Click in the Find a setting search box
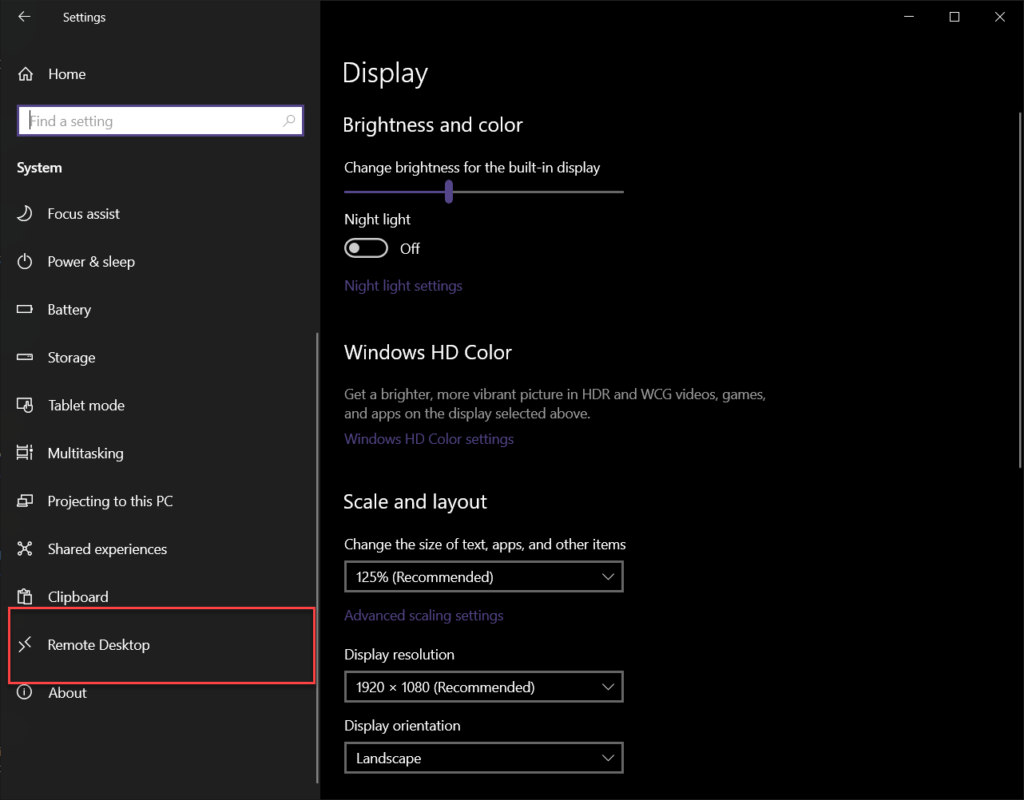The height and width of the screenshot is (800, 1024). (x=161, y=121)
